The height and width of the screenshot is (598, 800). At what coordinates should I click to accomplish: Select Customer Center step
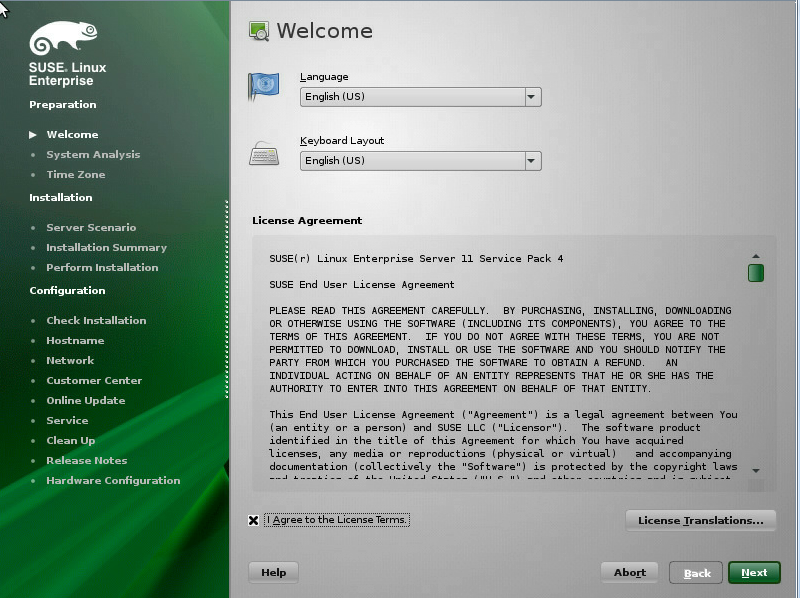94,381
